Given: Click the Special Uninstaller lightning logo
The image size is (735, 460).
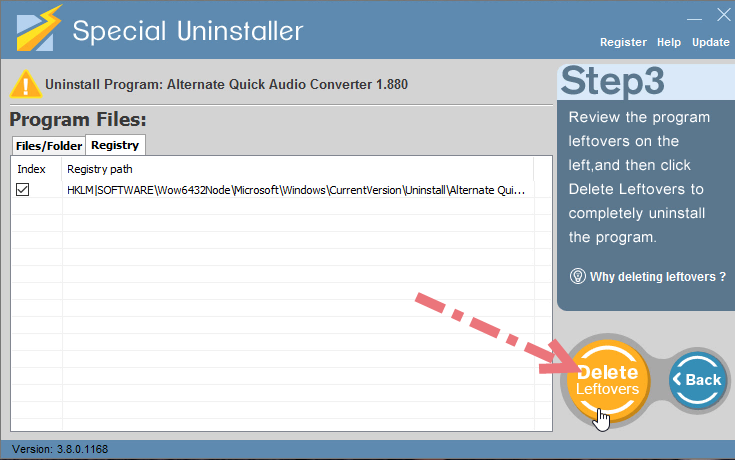Looking at the screenshot, I should [x=39, y=28].
